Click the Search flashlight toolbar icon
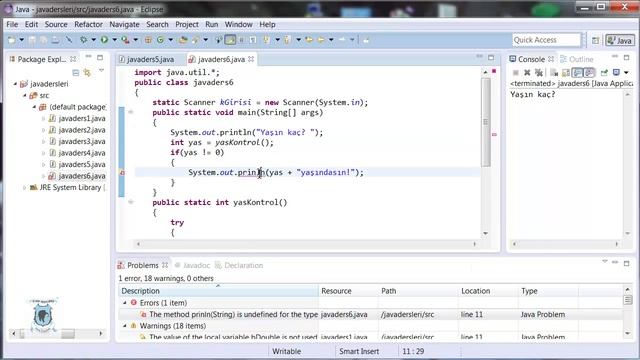Viewport: 640px width, 360px height. click(x=195, y=40)
